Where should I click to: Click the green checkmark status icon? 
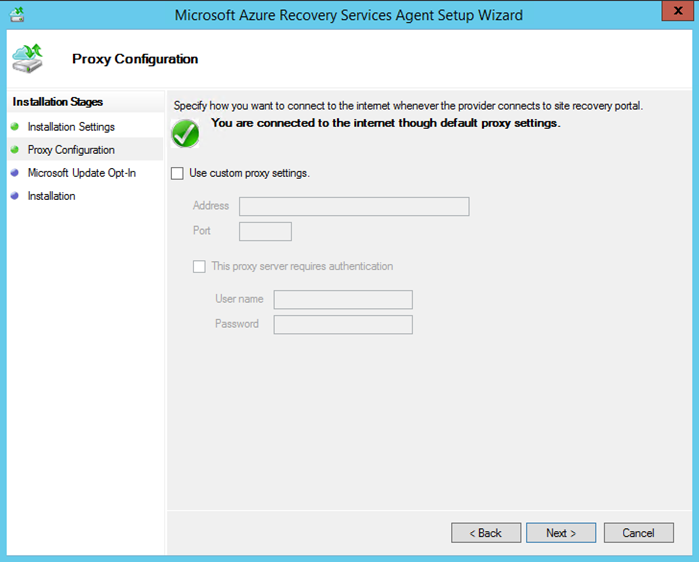[185, 134]
